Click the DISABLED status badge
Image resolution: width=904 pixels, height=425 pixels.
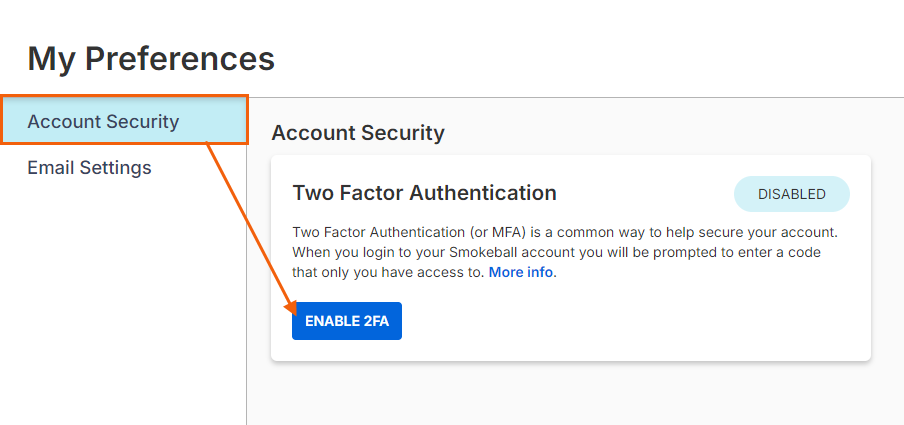pyautogui.click(x=791, y=194)
